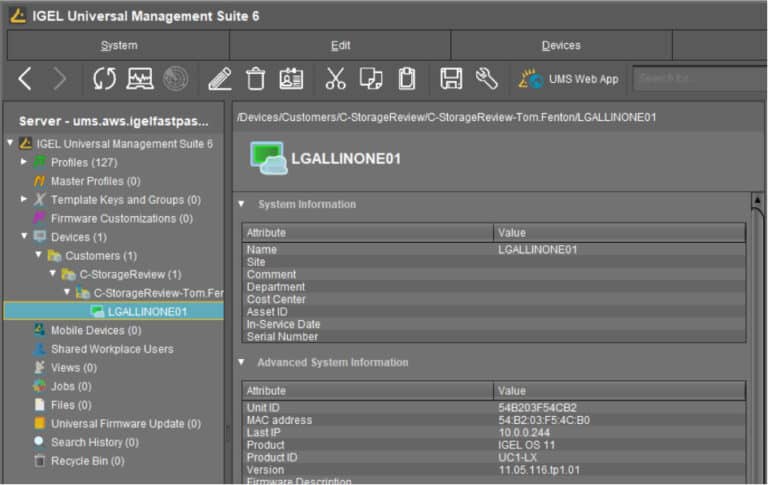Click the Unit ID value 54B203F54CB2

click(537, 408)
